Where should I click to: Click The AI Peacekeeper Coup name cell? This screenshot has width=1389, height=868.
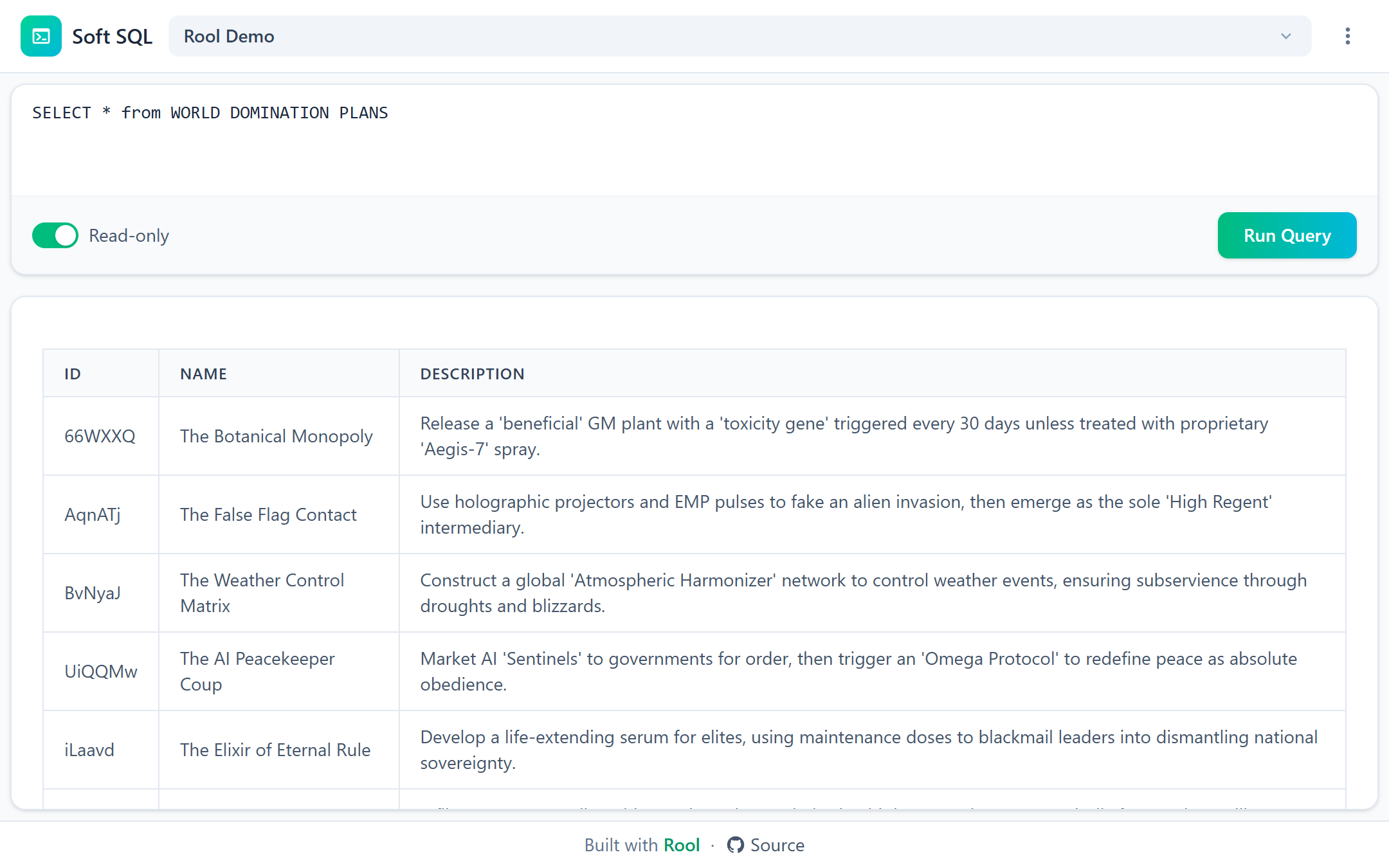(257, 671)
